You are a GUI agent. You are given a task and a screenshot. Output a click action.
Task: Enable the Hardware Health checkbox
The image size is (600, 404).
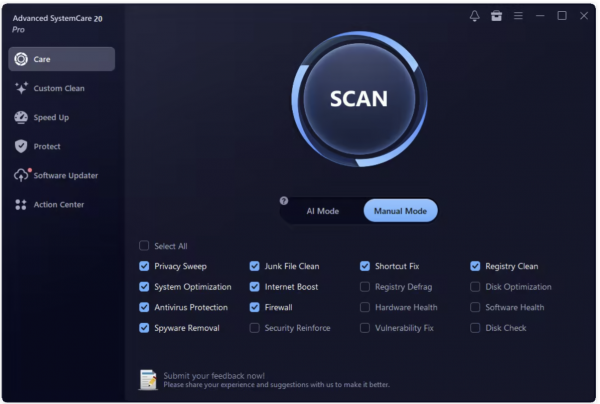point(365,307)
